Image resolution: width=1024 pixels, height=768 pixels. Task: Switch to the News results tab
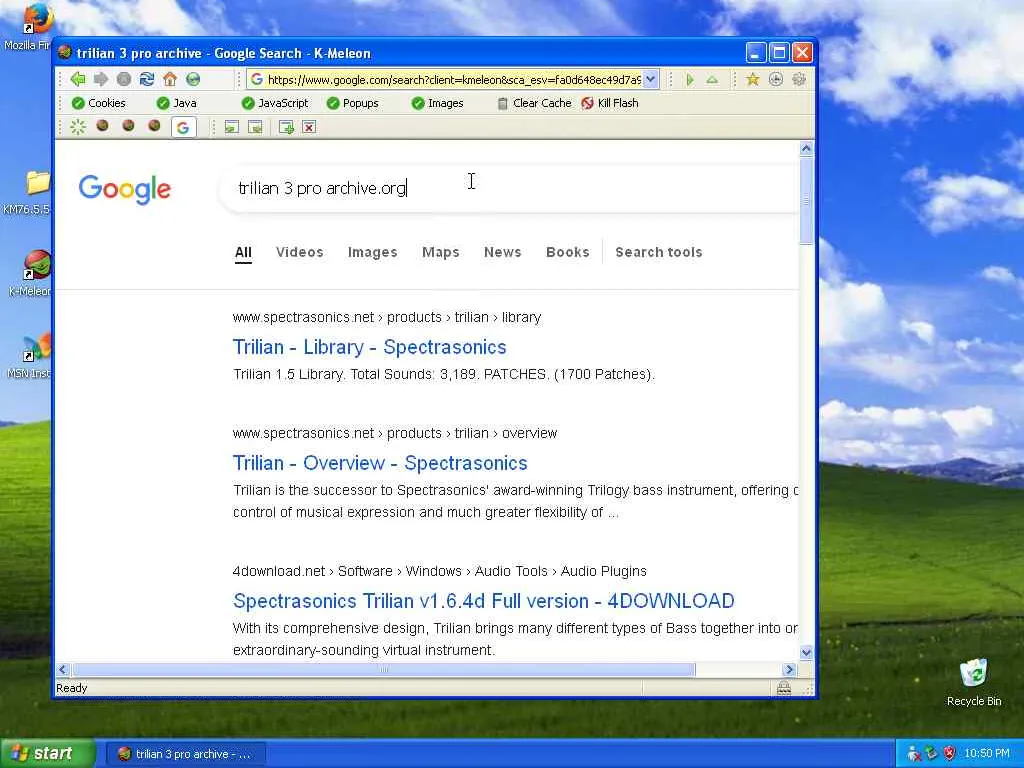tap(503, 252)
